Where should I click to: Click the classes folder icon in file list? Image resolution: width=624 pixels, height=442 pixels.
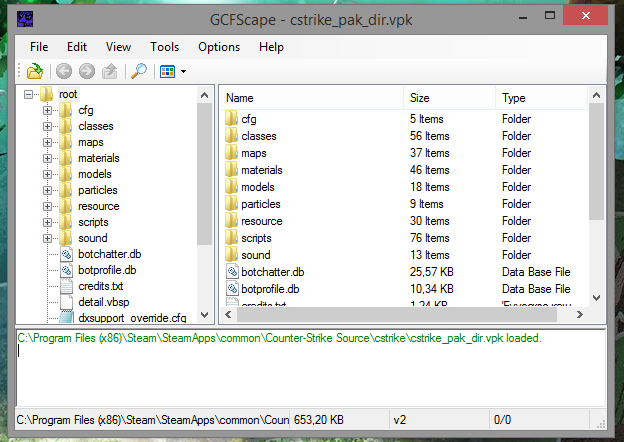tap(232, 136)
